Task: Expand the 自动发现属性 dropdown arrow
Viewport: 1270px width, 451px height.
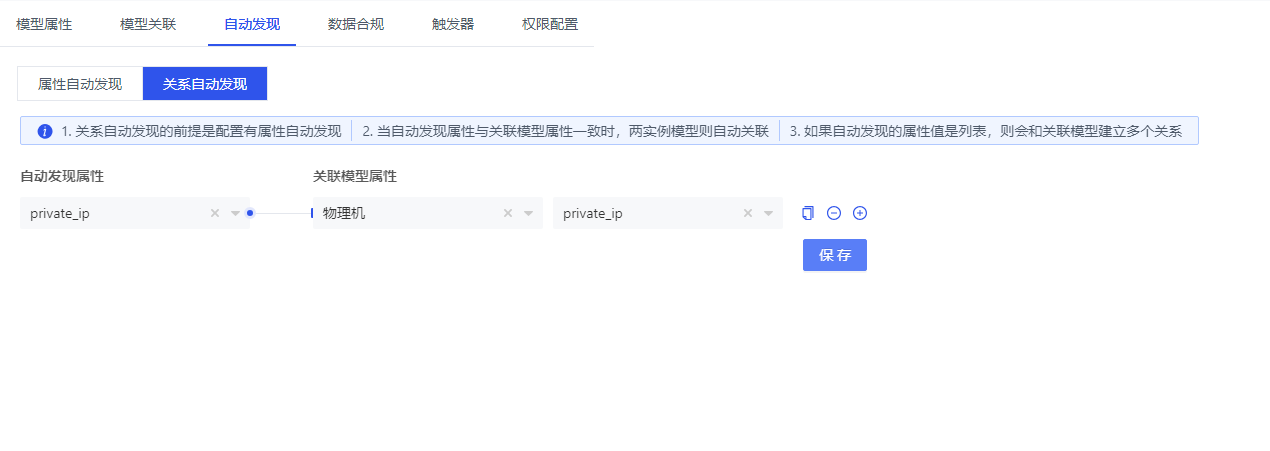Action: tap(236, 213)
